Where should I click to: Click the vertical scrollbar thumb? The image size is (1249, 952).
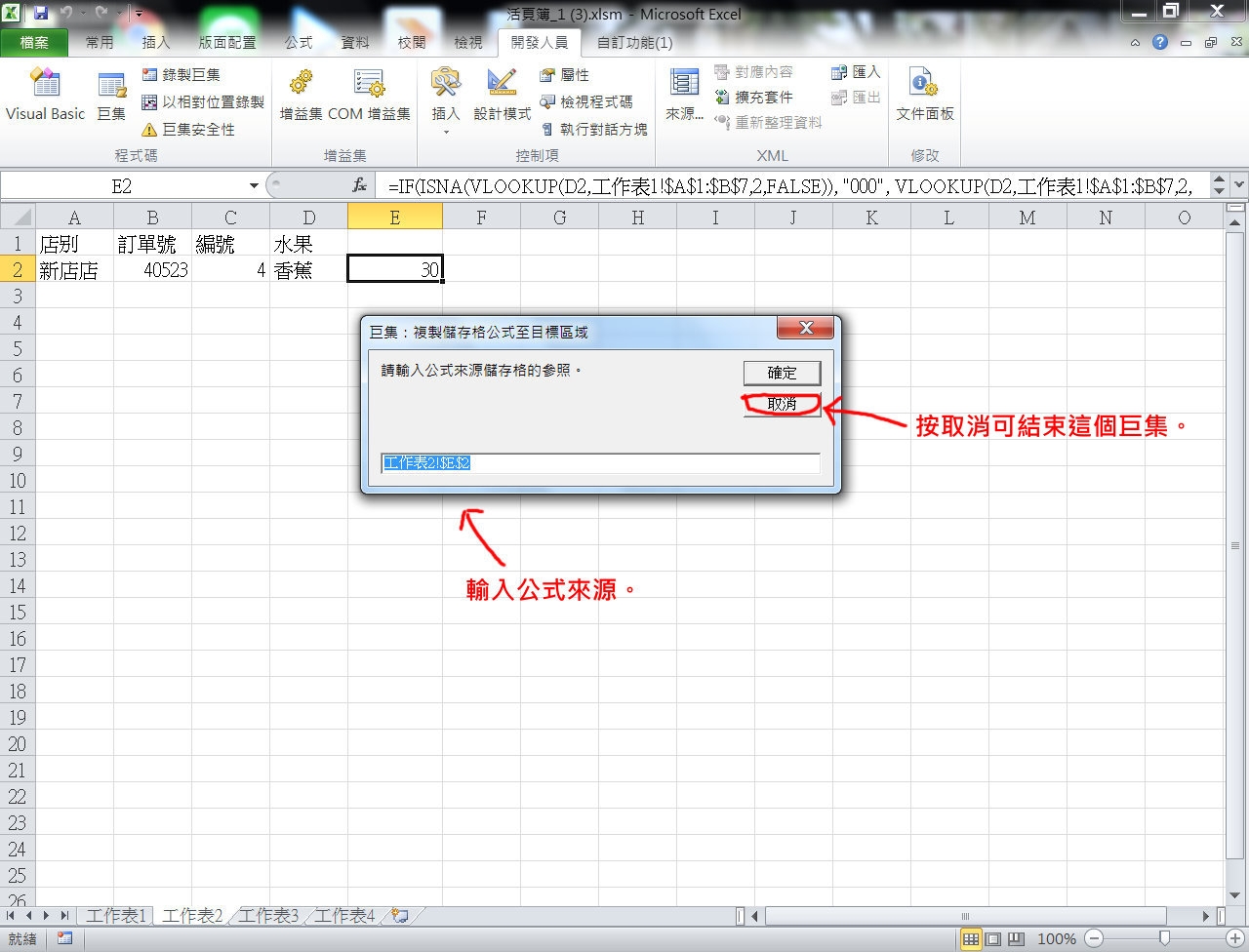pyautogui.click(x=1237, y=545)
